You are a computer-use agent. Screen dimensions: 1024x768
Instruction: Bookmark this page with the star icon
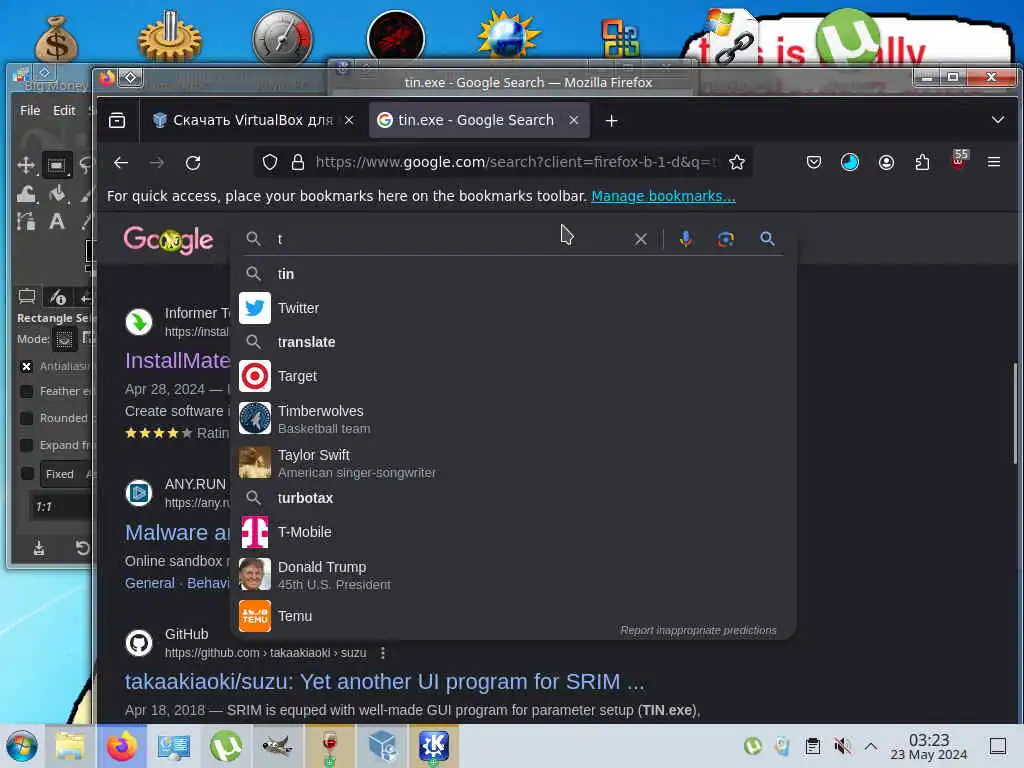[x=737, y=163]
